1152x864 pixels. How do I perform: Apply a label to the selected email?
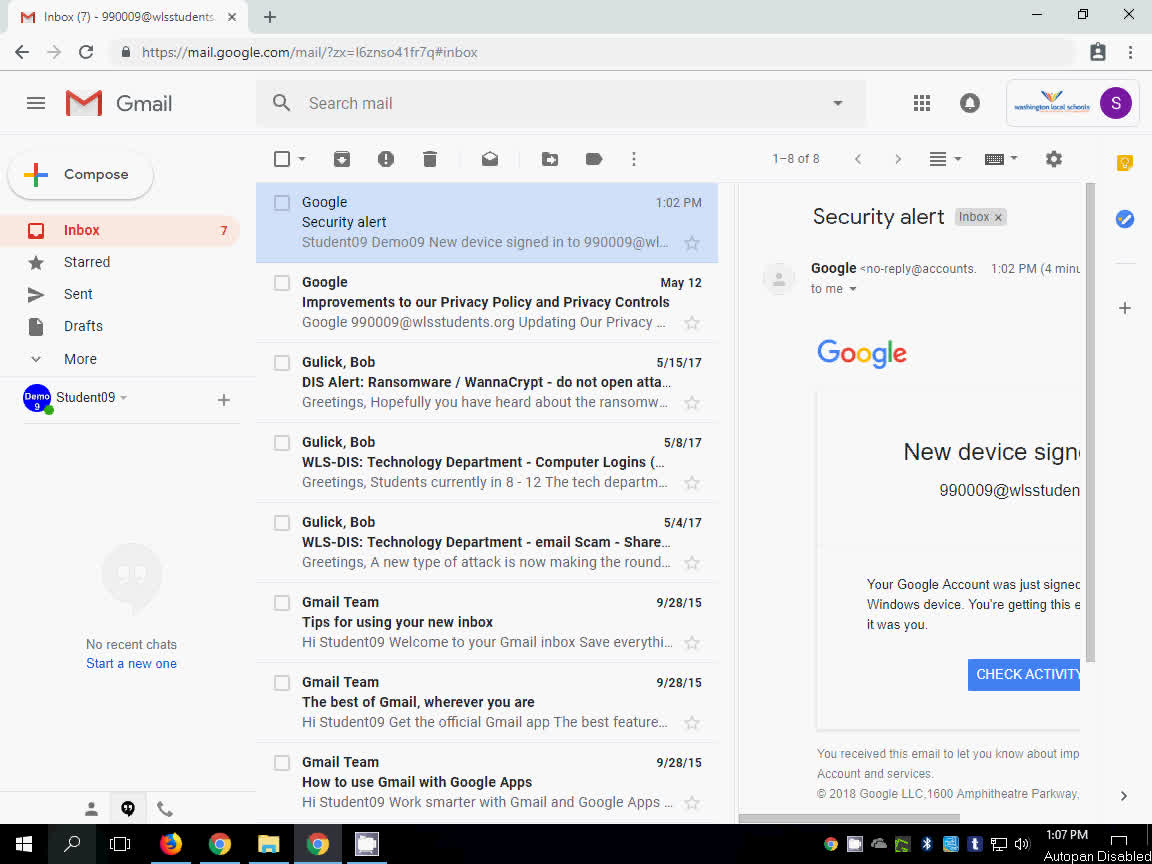(593, 158)
